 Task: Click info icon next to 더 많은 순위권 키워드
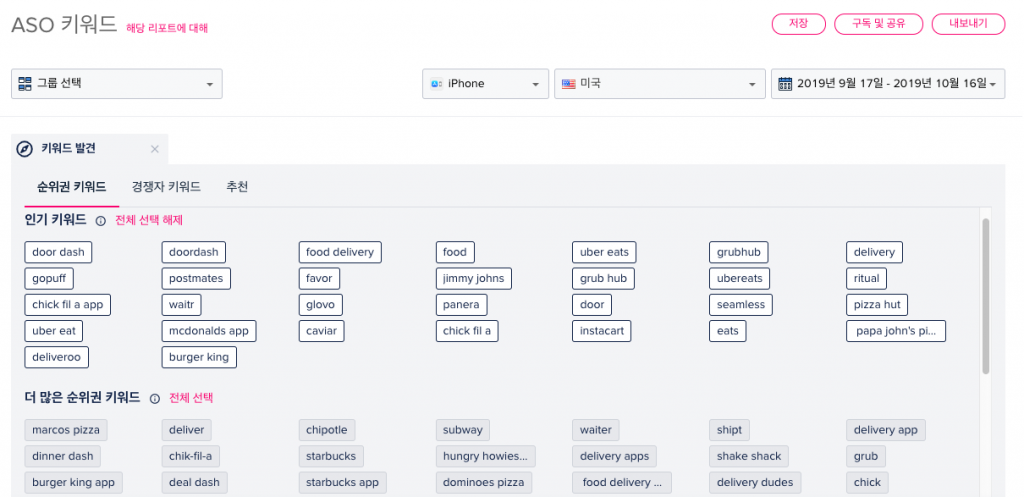[155, 398]
